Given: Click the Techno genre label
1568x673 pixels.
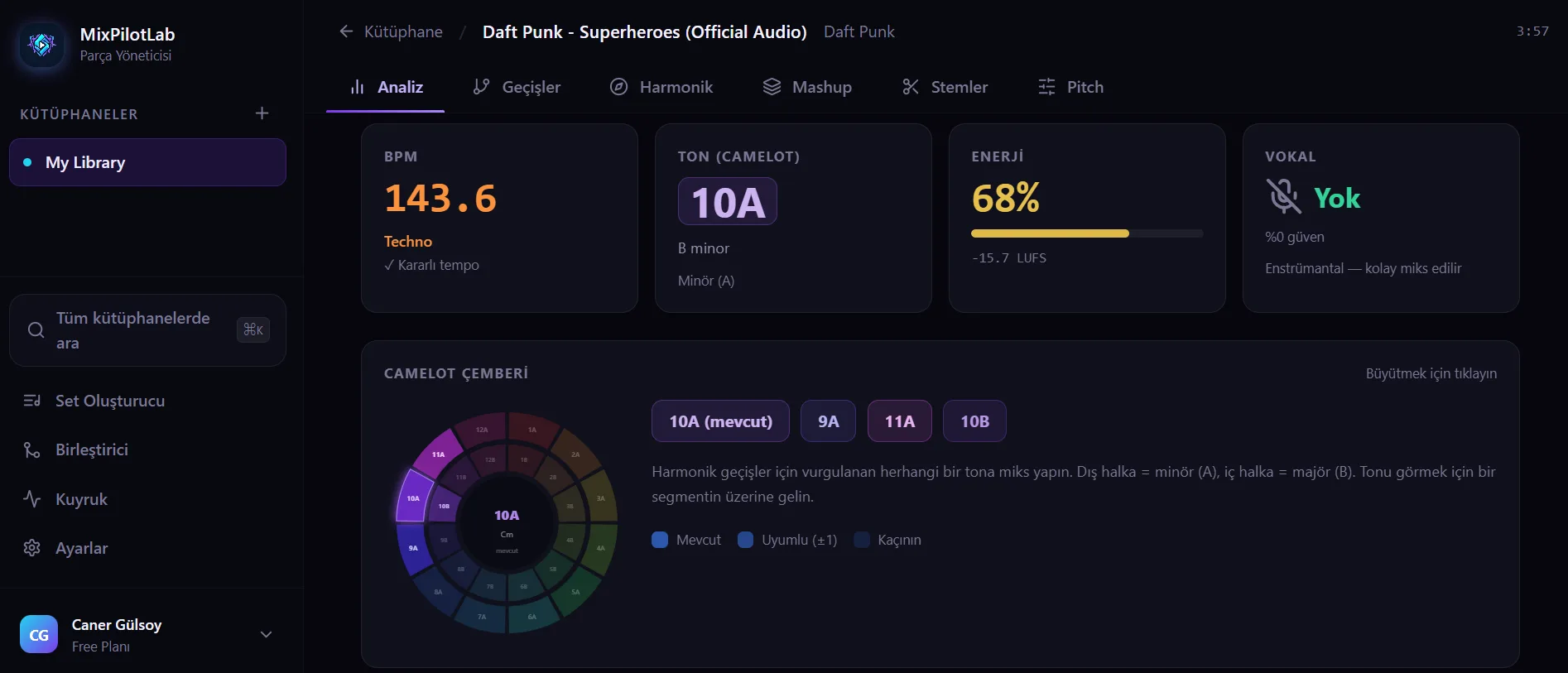Looking at the screenshot, I should click(408, 242).
